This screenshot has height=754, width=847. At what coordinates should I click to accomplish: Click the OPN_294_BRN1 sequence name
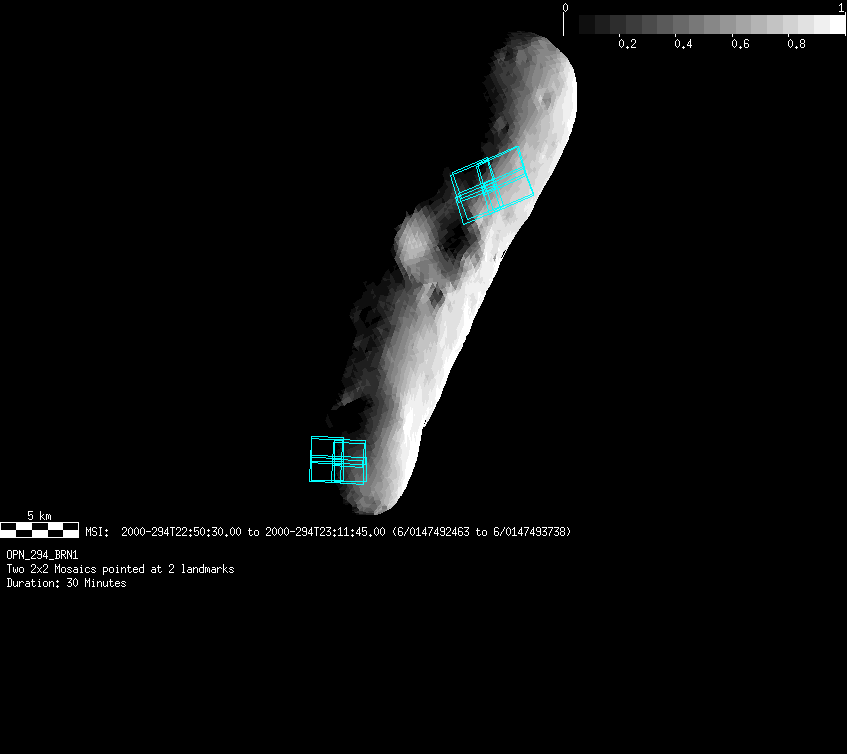point(42,555)
